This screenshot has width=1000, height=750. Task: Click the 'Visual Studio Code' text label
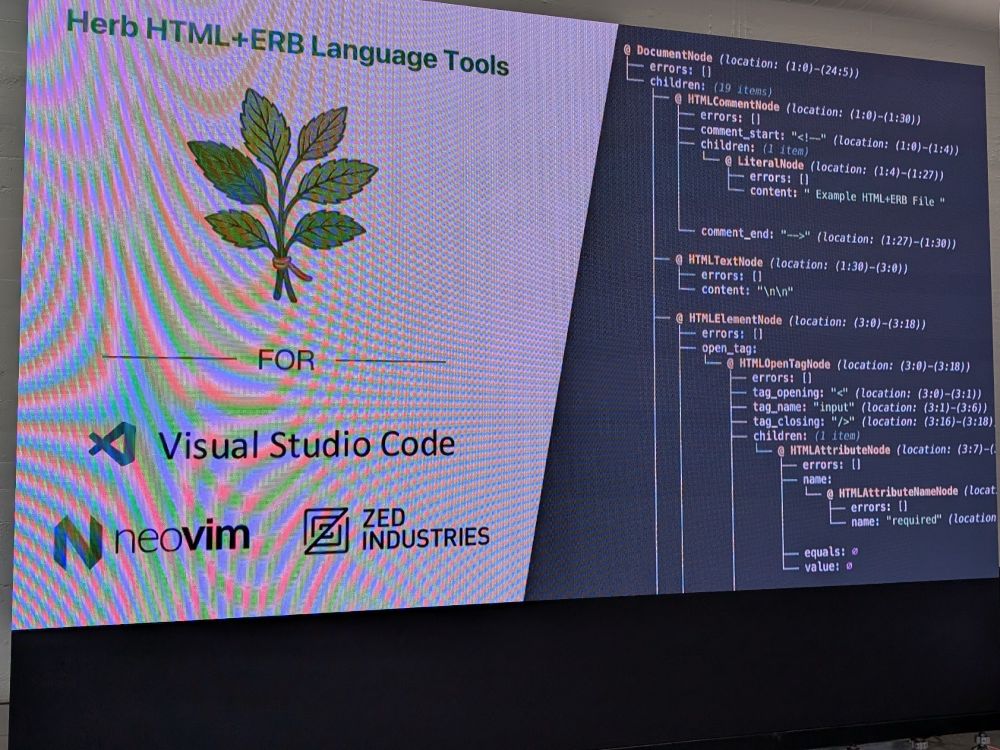(x=306, y=444)
